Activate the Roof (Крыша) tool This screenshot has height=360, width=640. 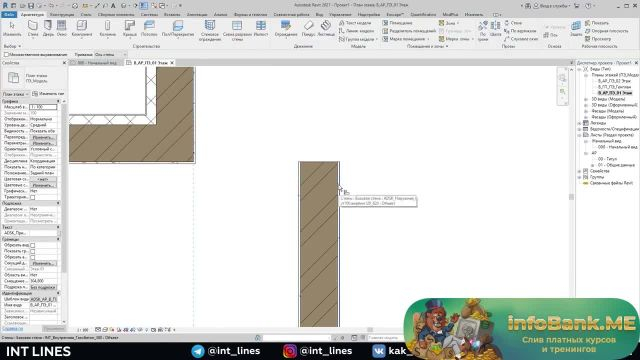130,29
